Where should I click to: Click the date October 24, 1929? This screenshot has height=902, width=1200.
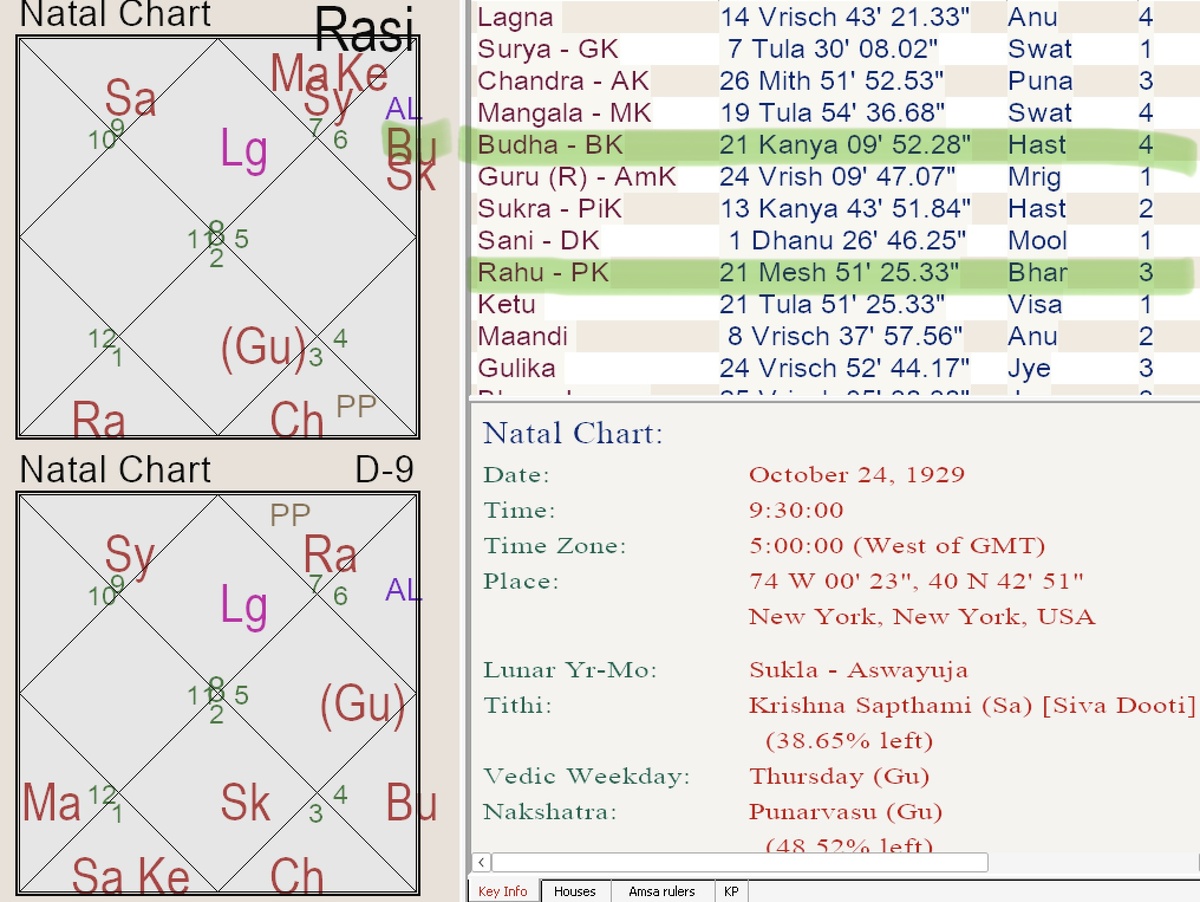click(x=857, y=475)
